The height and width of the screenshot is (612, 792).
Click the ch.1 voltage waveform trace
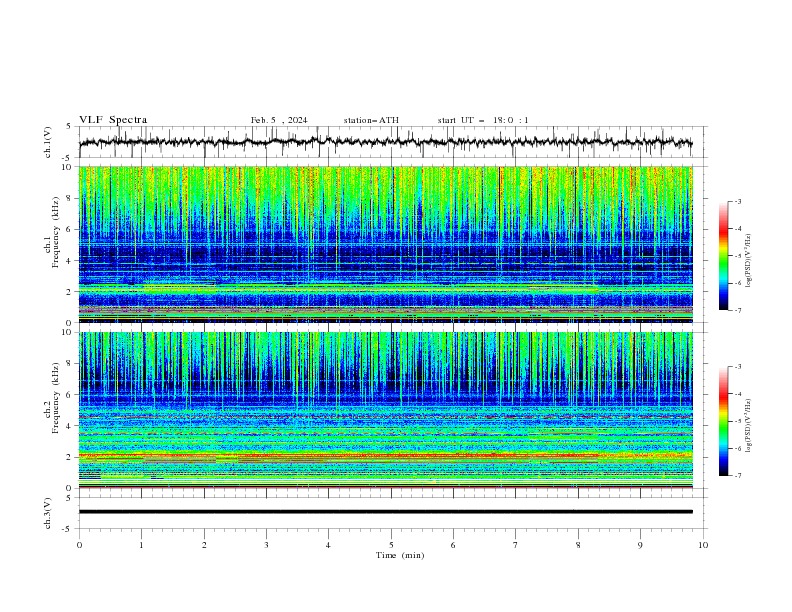pos(385,142)
